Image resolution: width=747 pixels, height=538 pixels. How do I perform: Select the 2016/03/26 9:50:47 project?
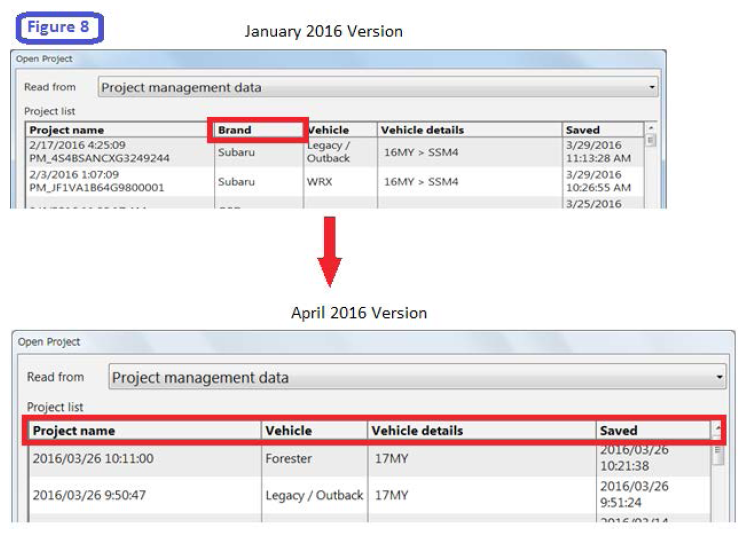[x=143, y=495]
